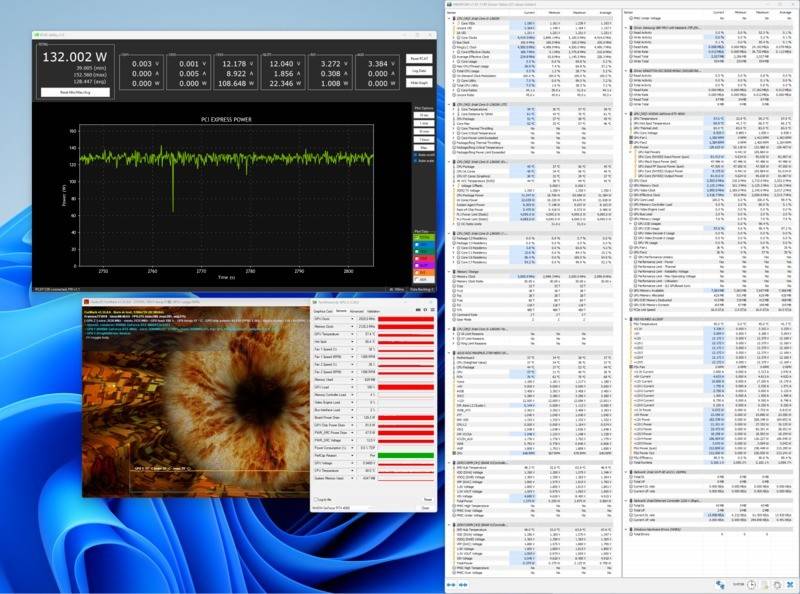Open Hot Spot sensor dropdown in GPU-Z
The height and width of the screenshot is (594, 800).
352,341
